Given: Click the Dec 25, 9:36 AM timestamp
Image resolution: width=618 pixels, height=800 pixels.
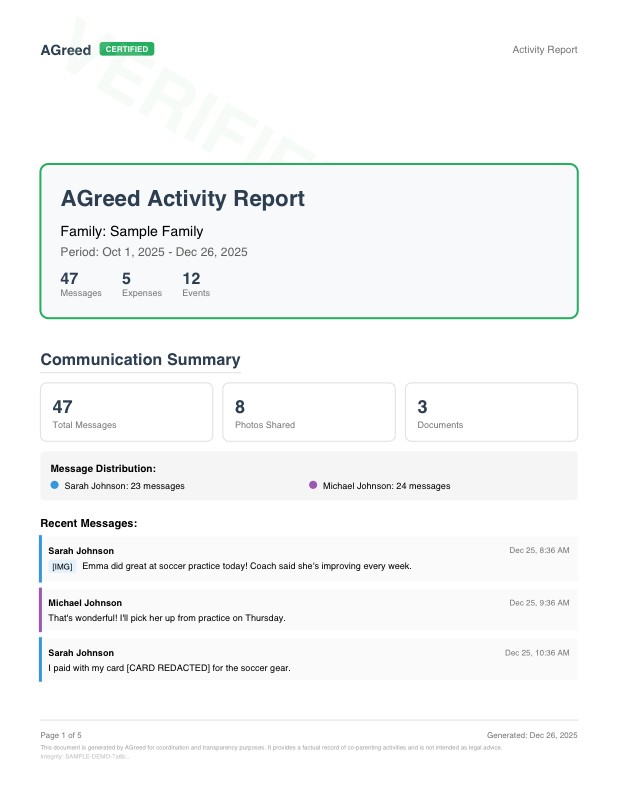Looking at the screenshot, I should pyautogui.click(x=539, y=603).
